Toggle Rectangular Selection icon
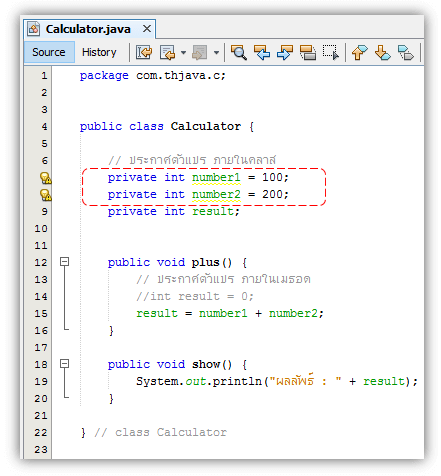This screenshot has height=476, width=441. [x=331, y=52]
